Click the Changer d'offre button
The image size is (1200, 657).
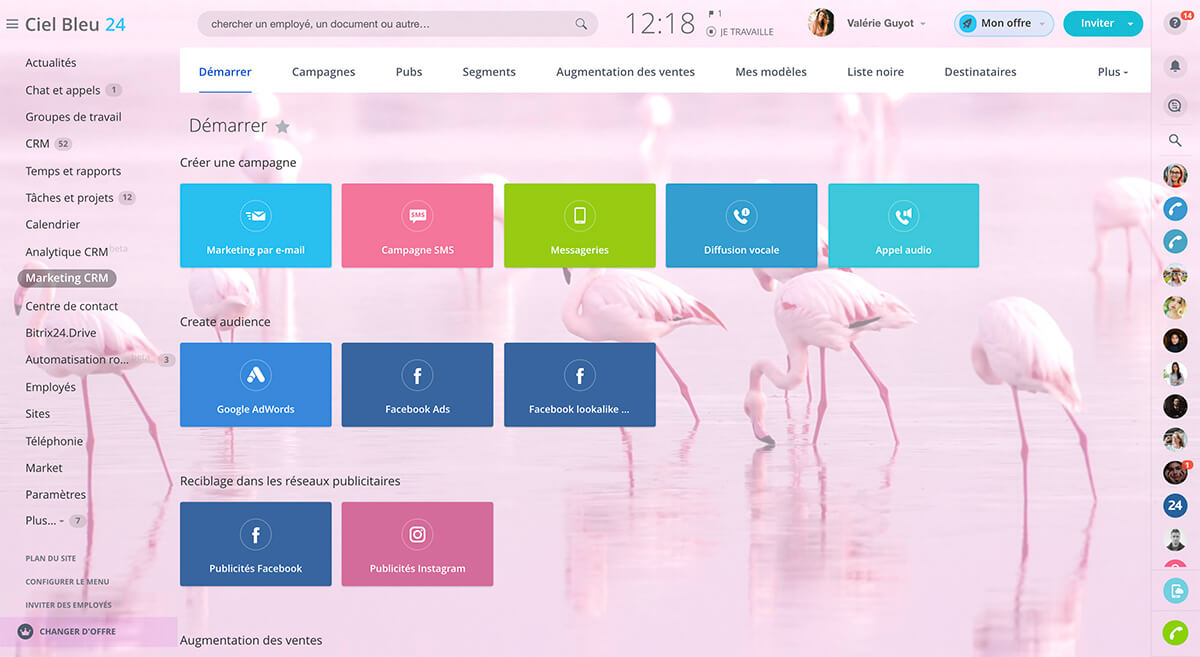(x=77, y=632)
